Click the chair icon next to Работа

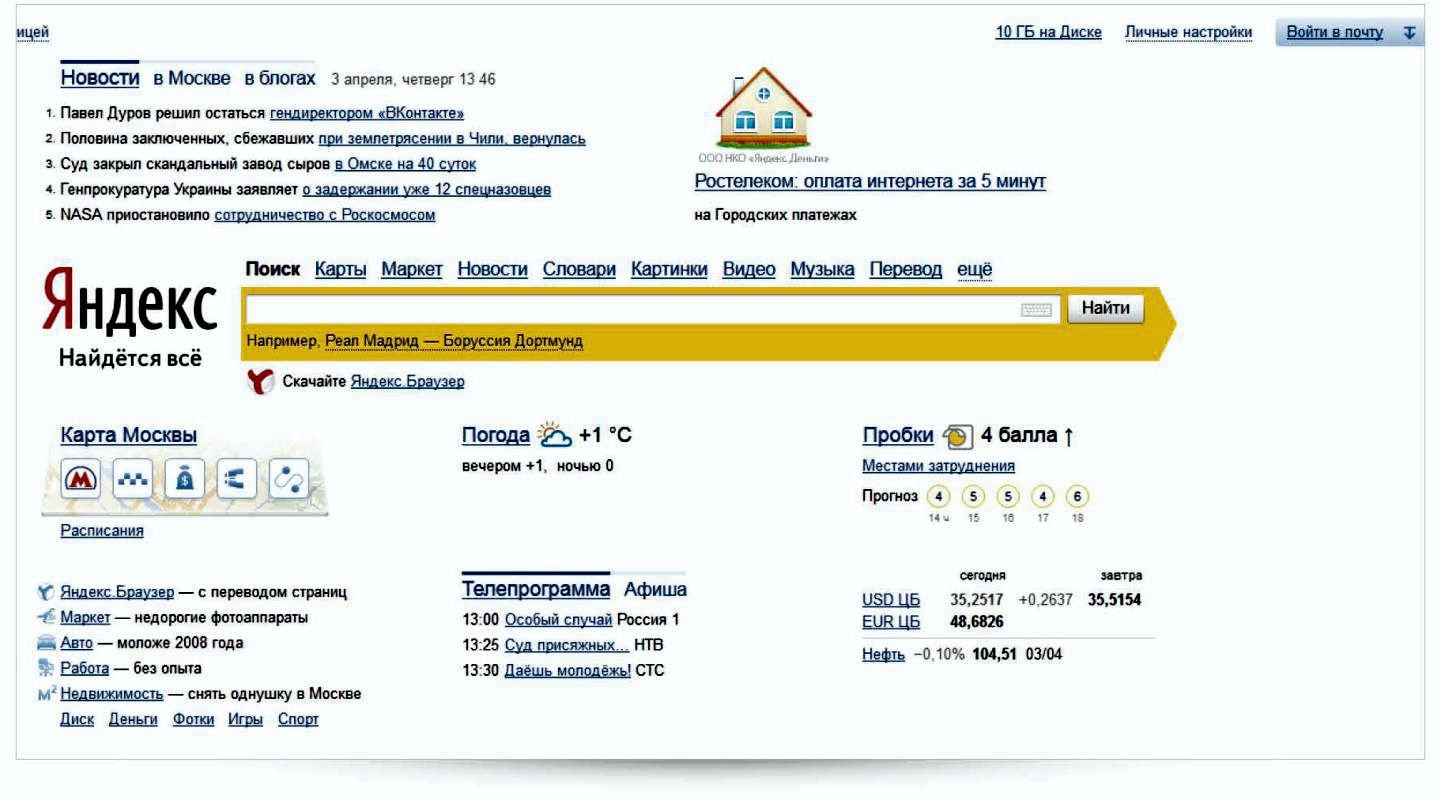coord(46,669)
